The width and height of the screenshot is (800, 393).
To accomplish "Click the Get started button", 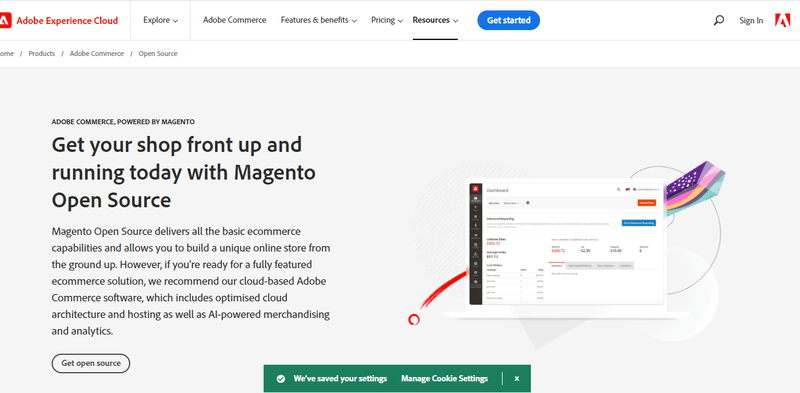I will pyautogui.click(x=509, y=20).
